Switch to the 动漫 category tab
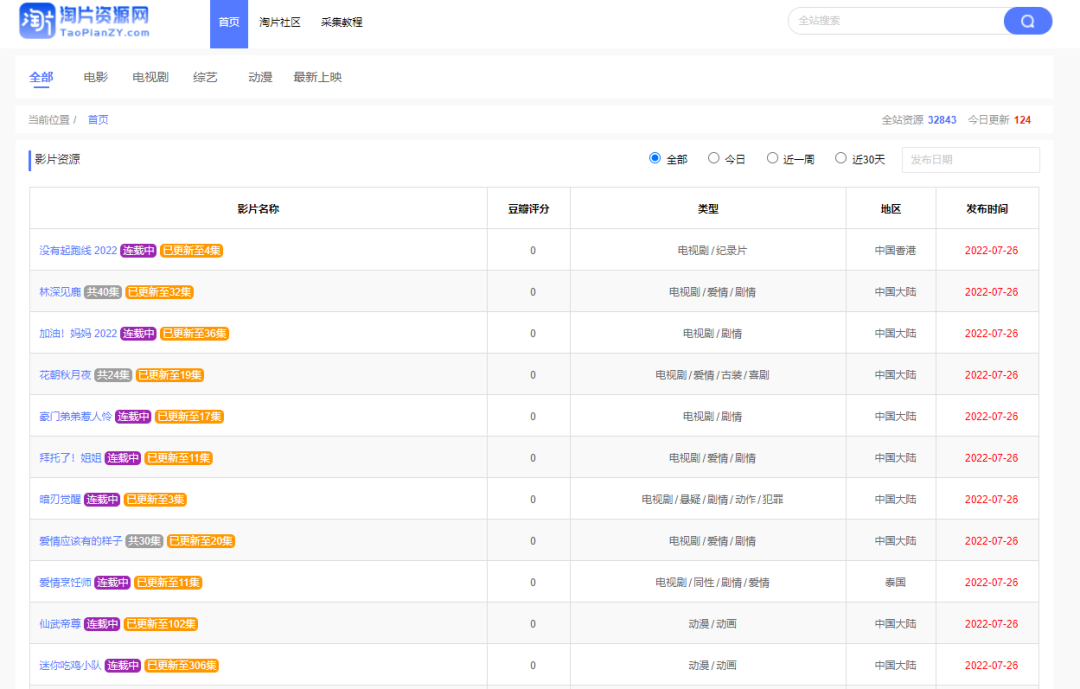 260,77
